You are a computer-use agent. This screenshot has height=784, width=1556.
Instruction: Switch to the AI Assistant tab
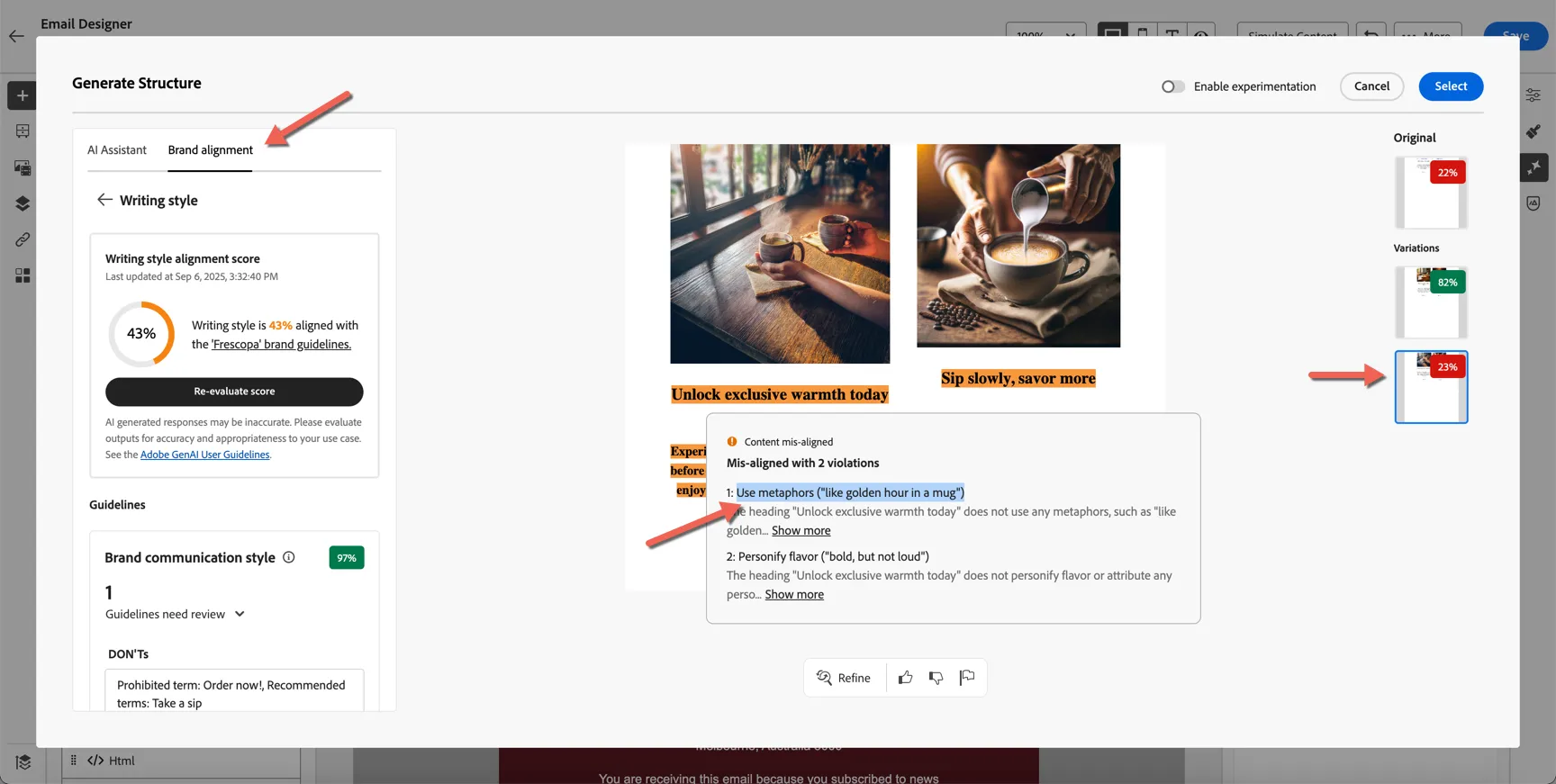tap(117, 150)
